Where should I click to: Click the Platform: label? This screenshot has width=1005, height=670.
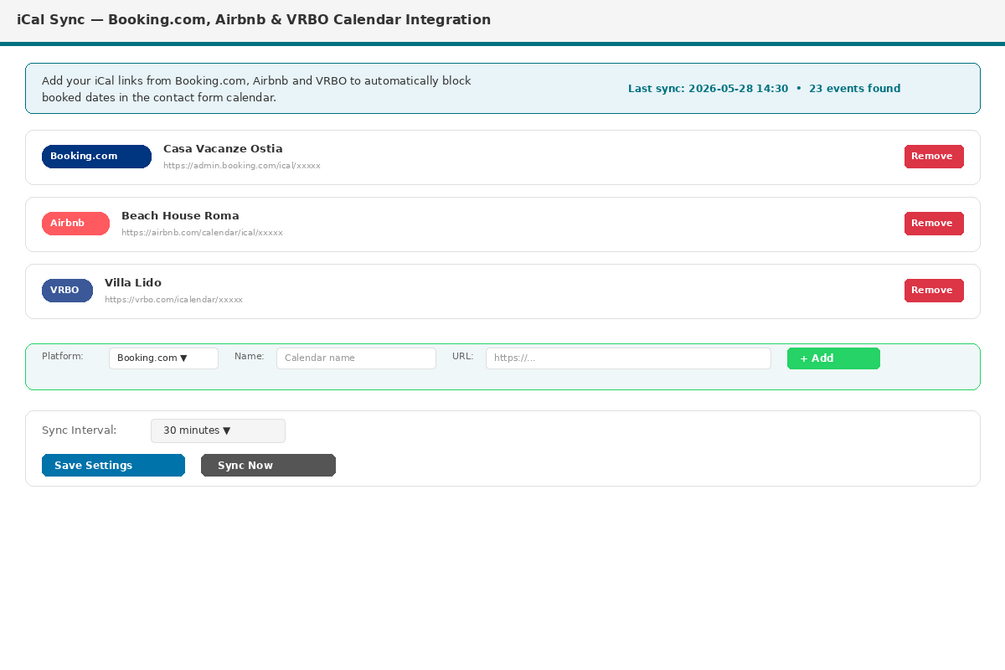(x=62, y=356)
